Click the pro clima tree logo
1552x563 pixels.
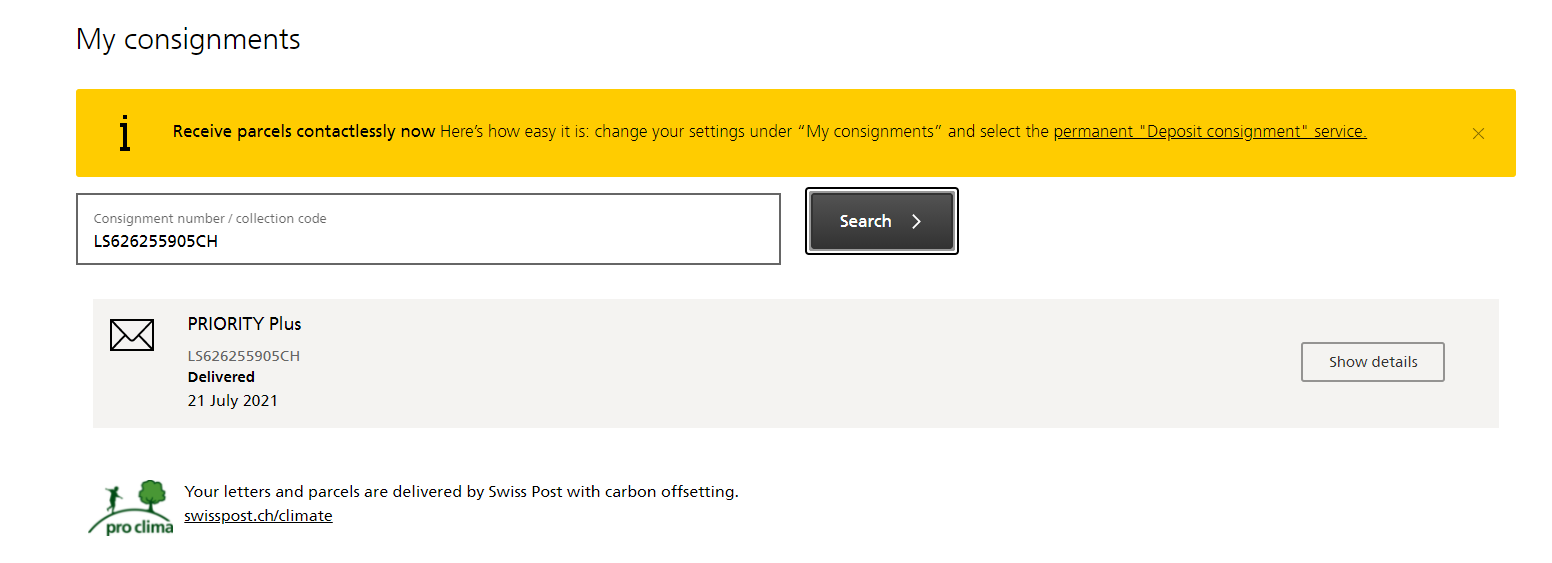[x=131, y=507]
